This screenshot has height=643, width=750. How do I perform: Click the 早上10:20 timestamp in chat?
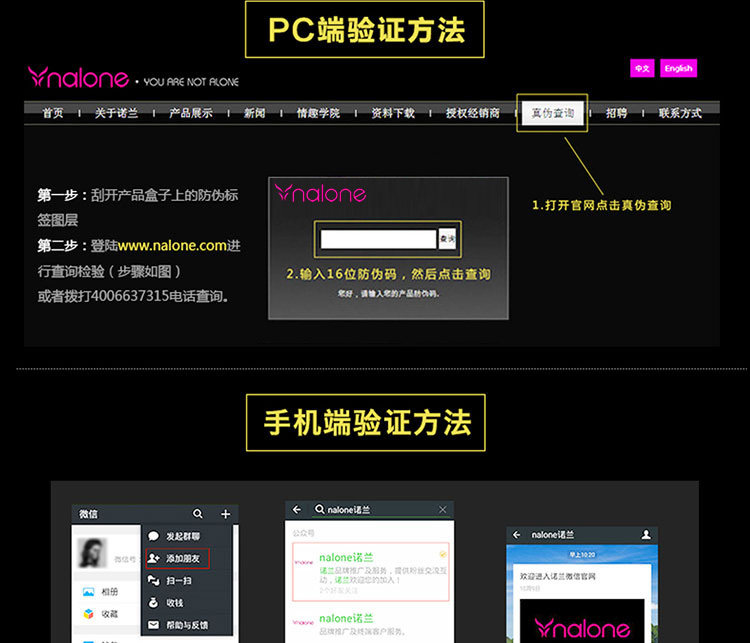[x=582, y=555]
